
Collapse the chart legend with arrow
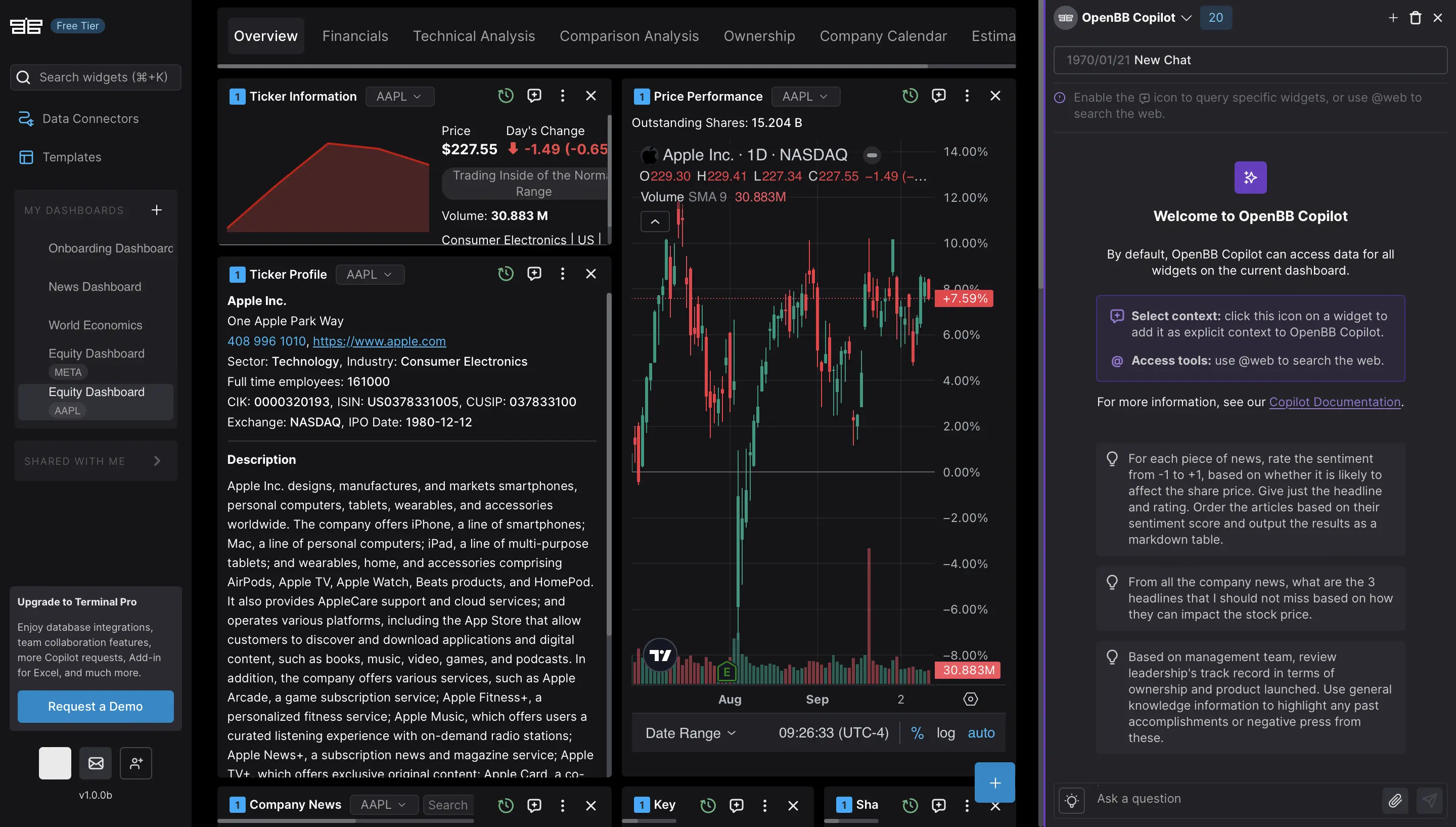655,222
